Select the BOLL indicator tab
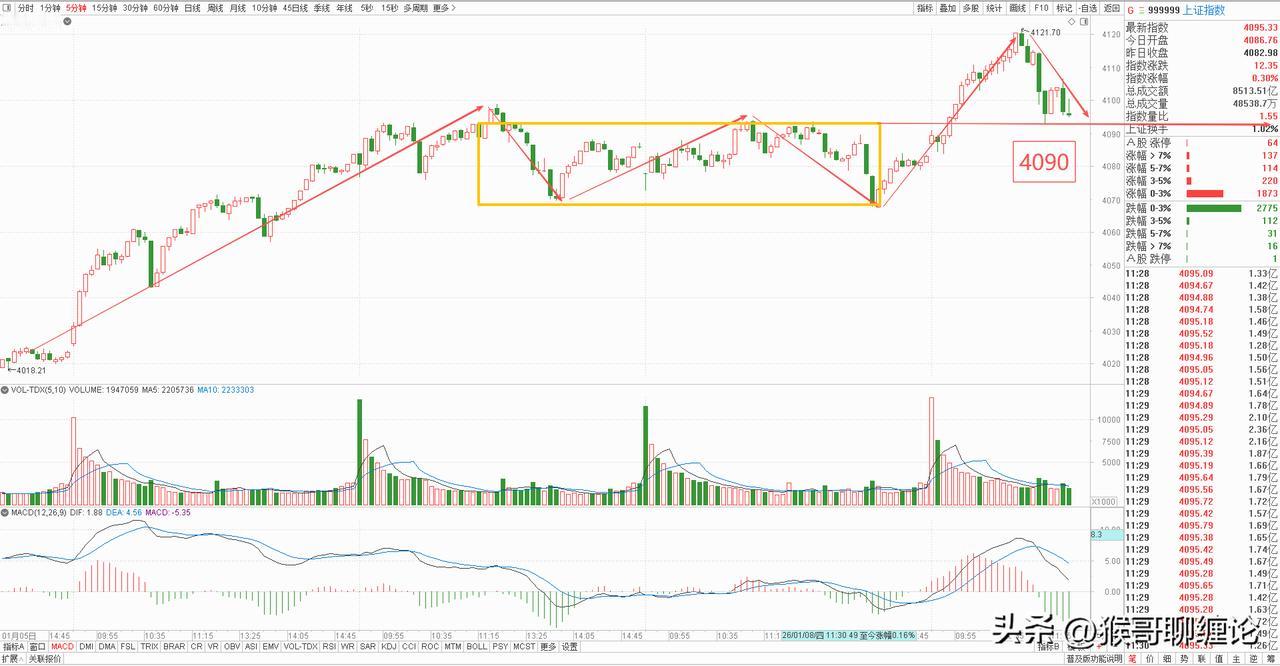Screen dimensions: 1280x666 pos(477,647)
